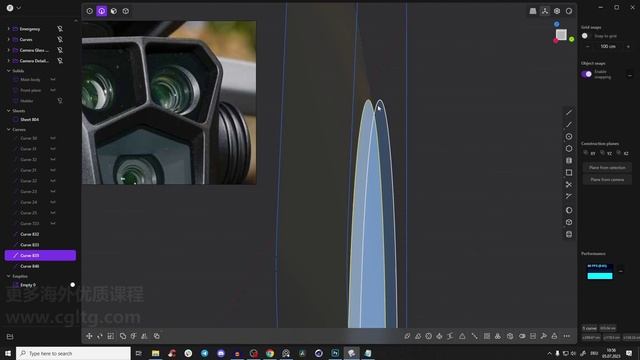This screenshot has height=360, width=640.
Task: Click the x-ray nodes icon in viewport header
Action: pos(545,11)
